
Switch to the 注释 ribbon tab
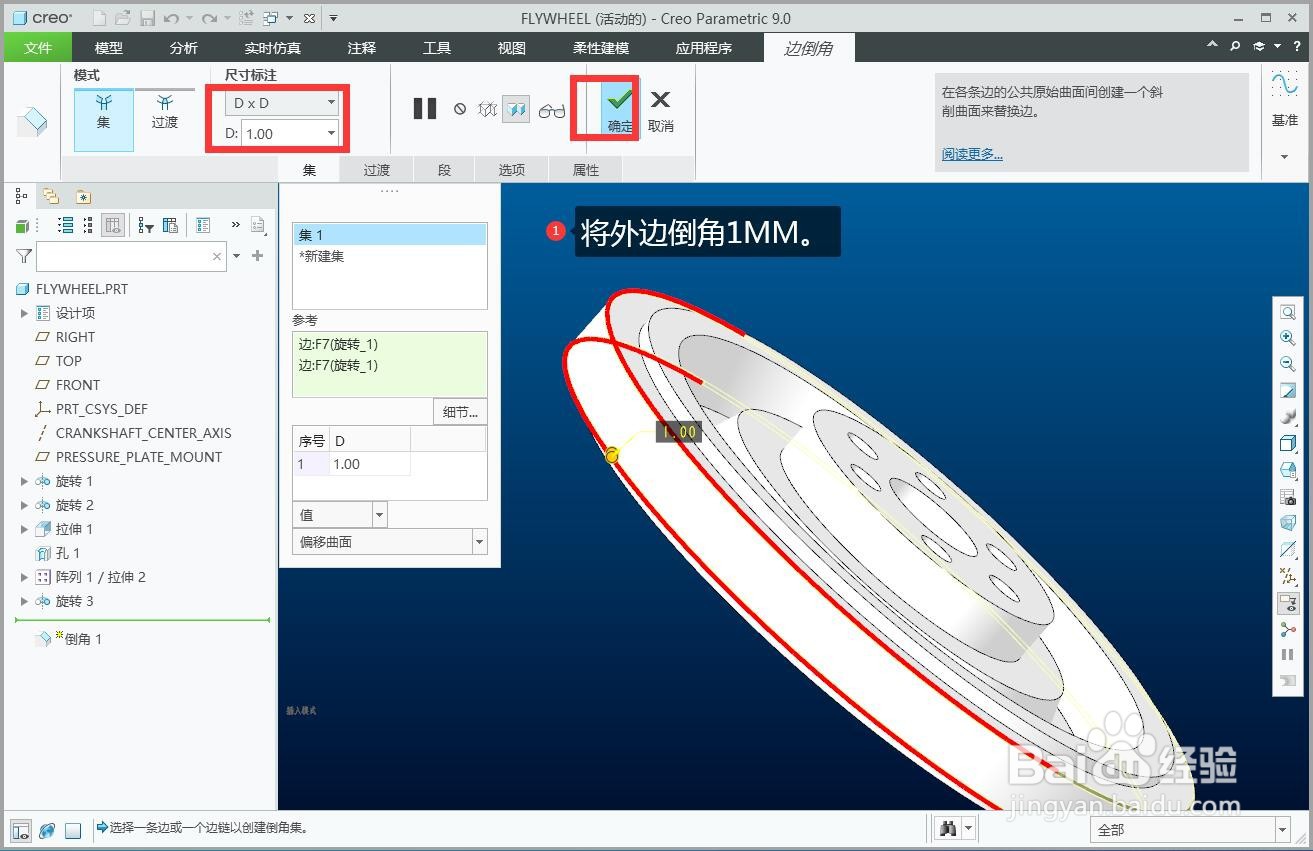click(x=362, y=47)
